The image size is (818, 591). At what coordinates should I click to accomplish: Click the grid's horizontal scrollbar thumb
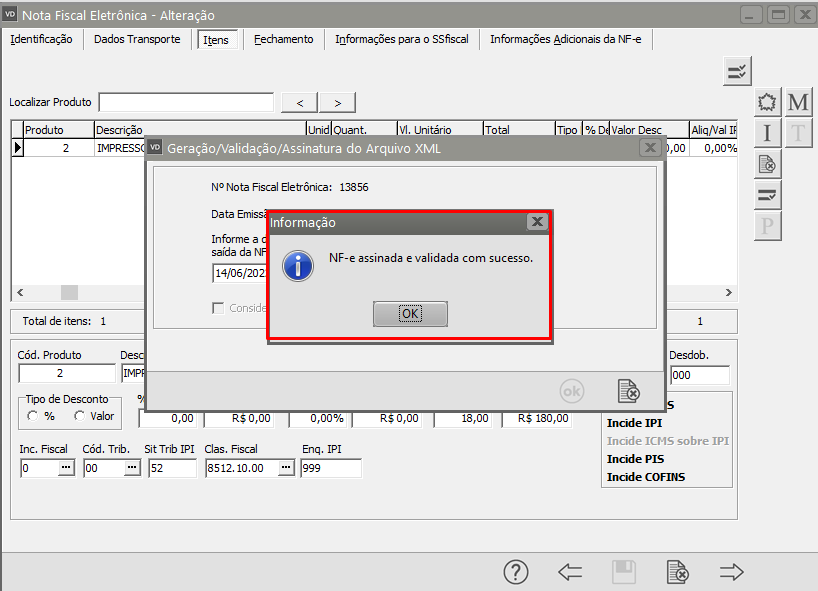point(69,293)
